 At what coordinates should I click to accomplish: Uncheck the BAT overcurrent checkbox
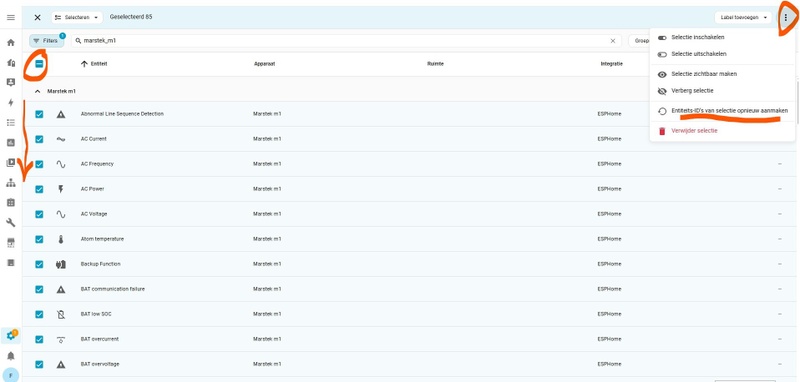point(39,339)
